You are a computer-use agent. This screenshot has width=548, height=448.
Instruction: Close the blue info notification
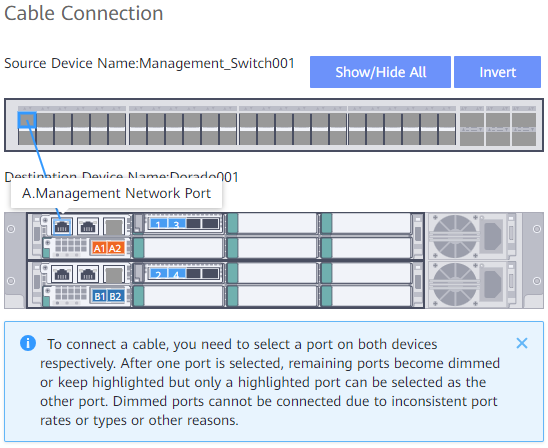(x=522, y=344)
